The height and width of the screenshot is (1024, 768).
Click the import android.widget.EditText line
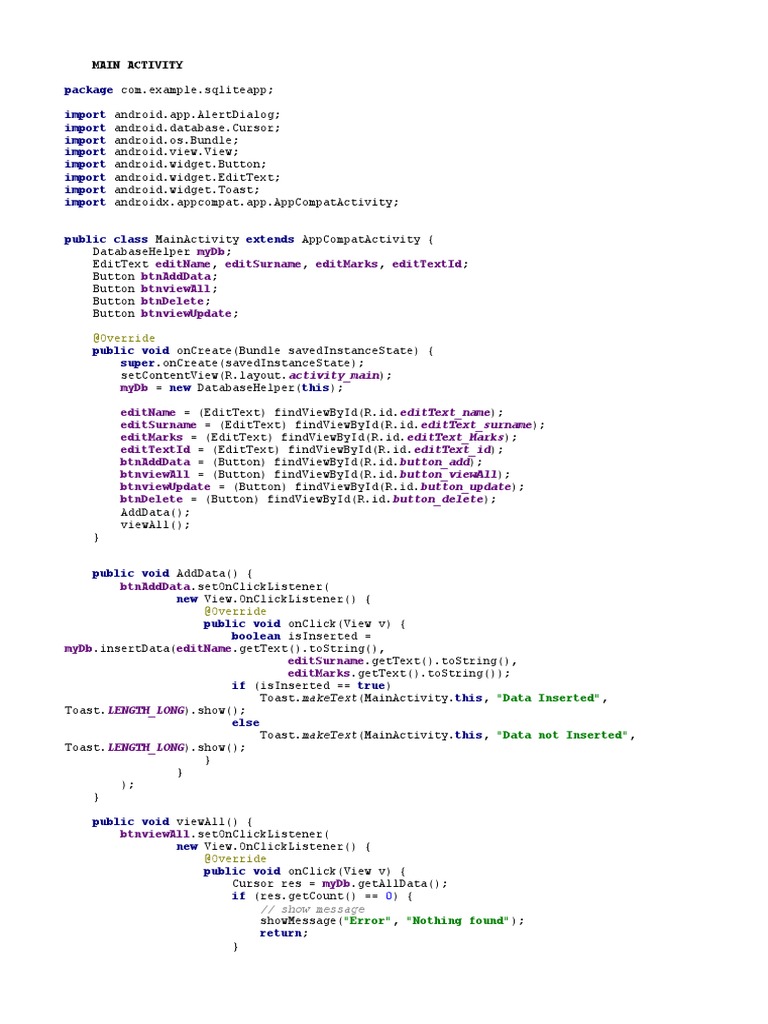point(172,178)
